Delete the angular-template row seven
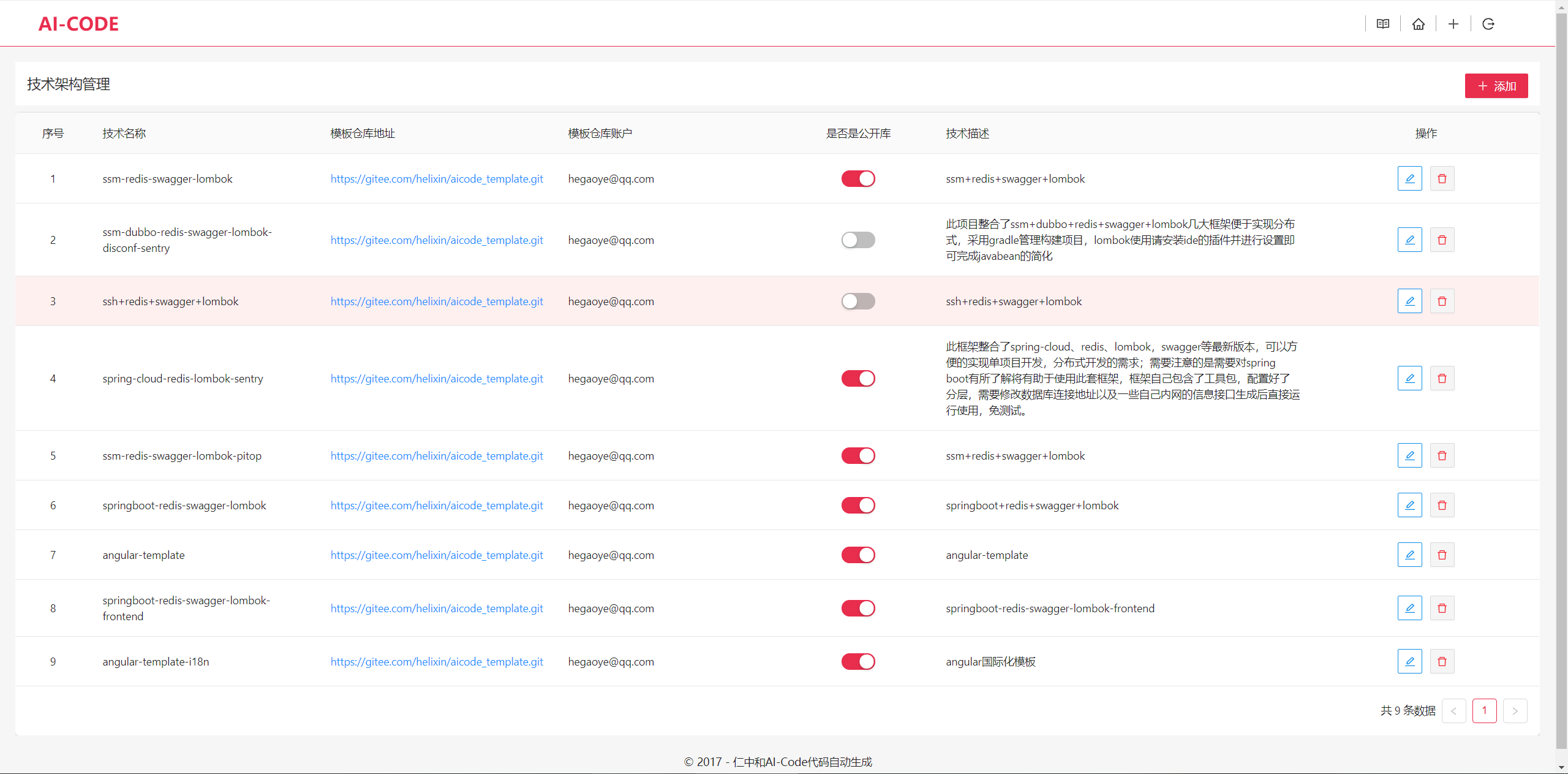The height and width of the screenshot is (774, 1568). [x=1442, y=555]
